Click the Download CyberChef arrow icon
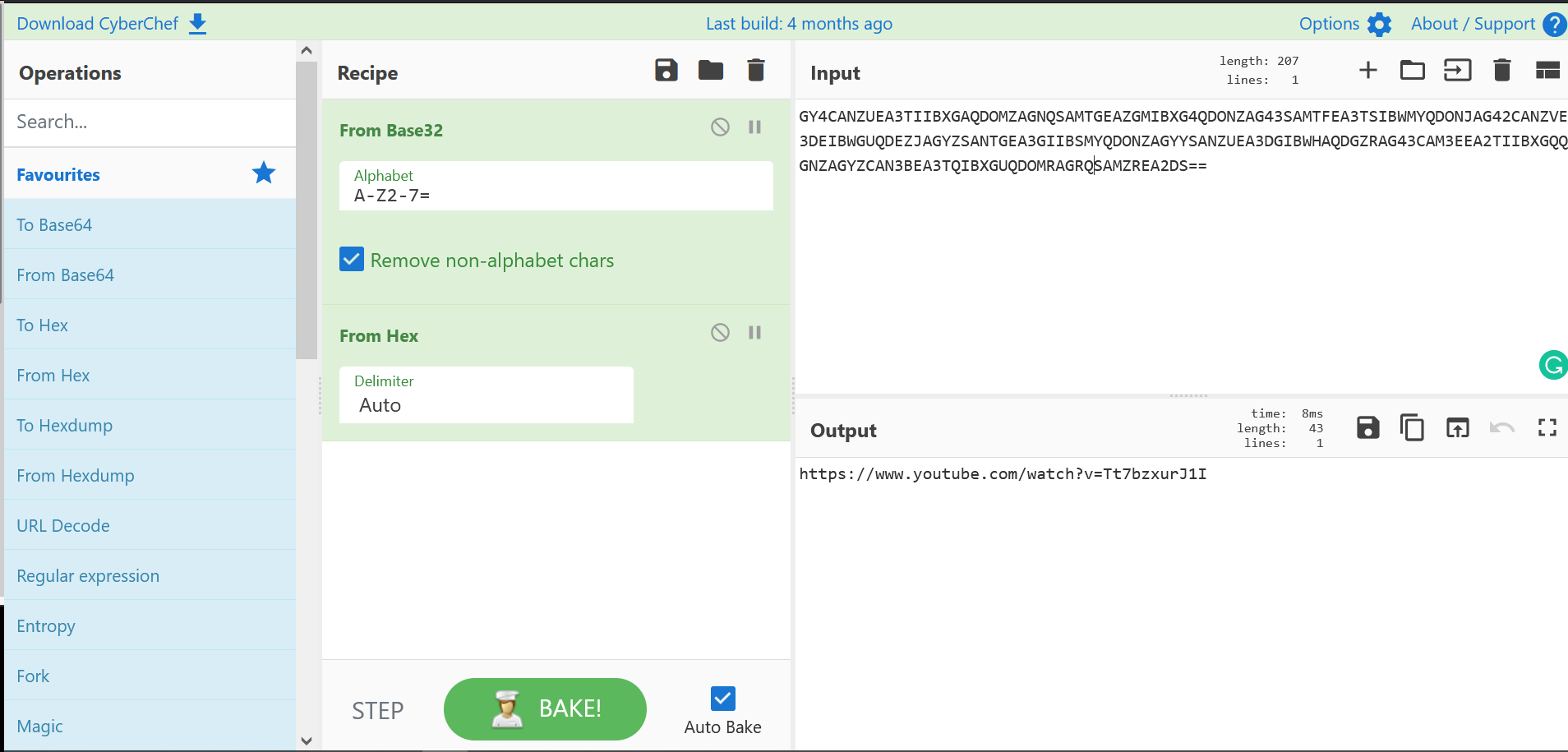The width and height of the screenshot is (1568, 752). [x=198, y=24]
